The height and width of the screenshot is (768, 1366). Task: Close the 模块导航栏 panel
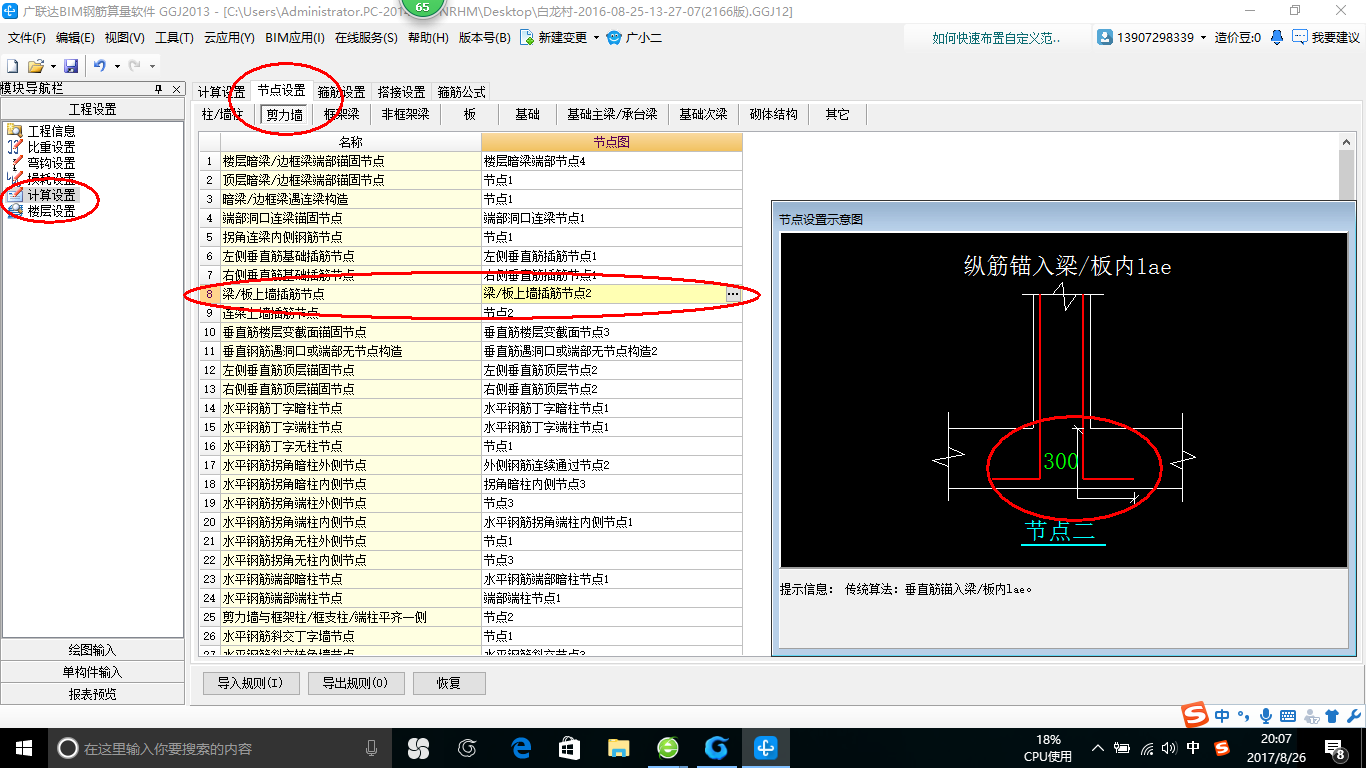click(x=176, y=89)
